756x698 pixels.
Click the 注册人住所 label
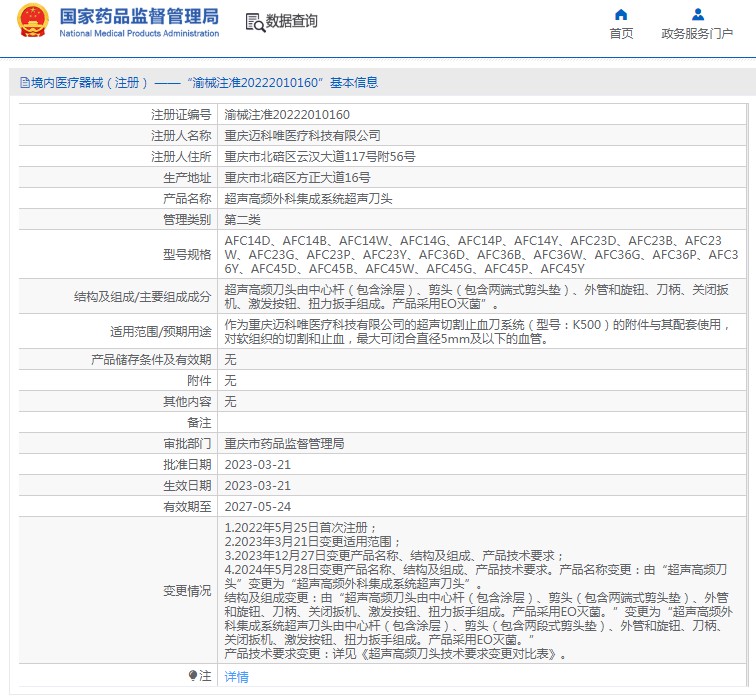tap(181, 157)
